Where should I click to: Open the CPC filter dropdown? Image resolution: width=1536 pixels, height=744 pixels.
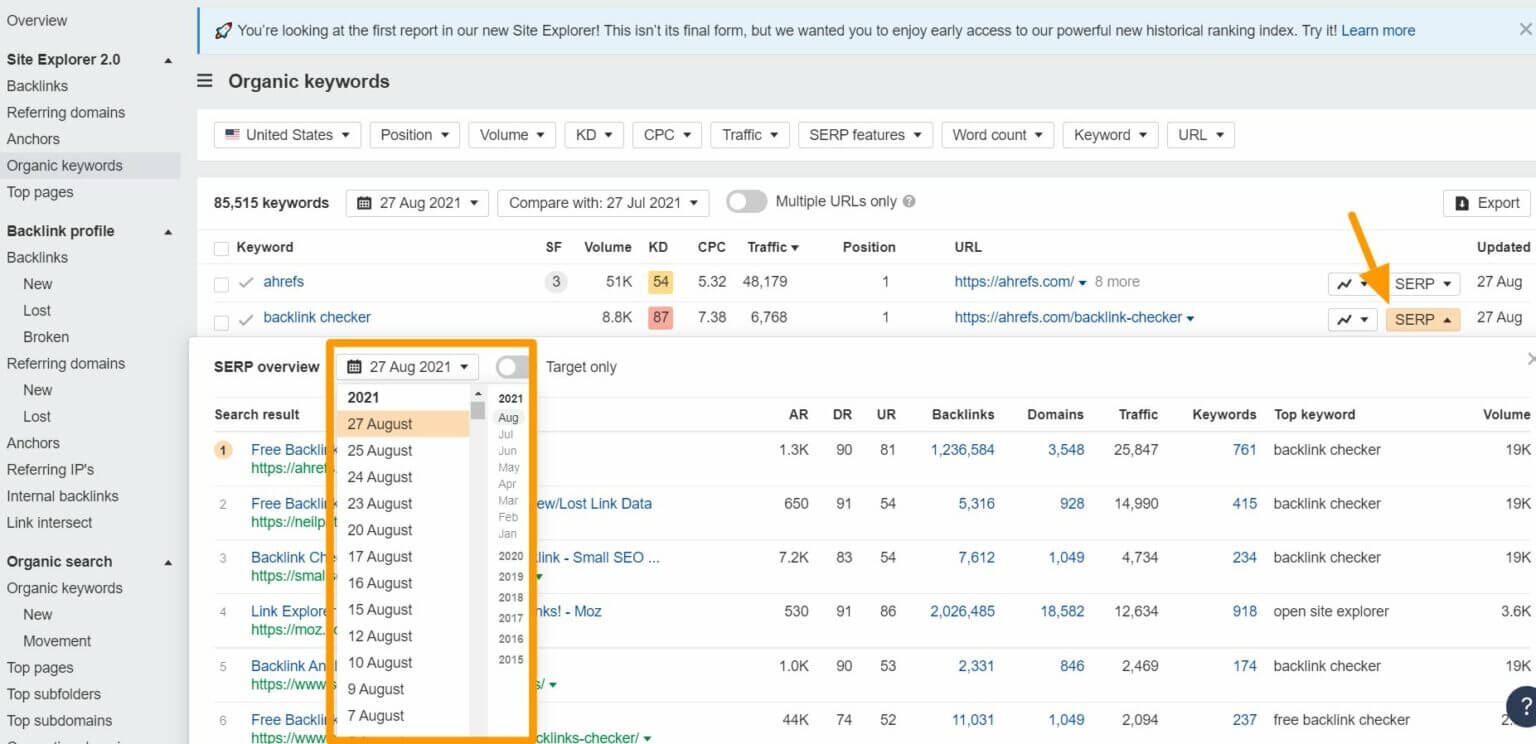667,135
